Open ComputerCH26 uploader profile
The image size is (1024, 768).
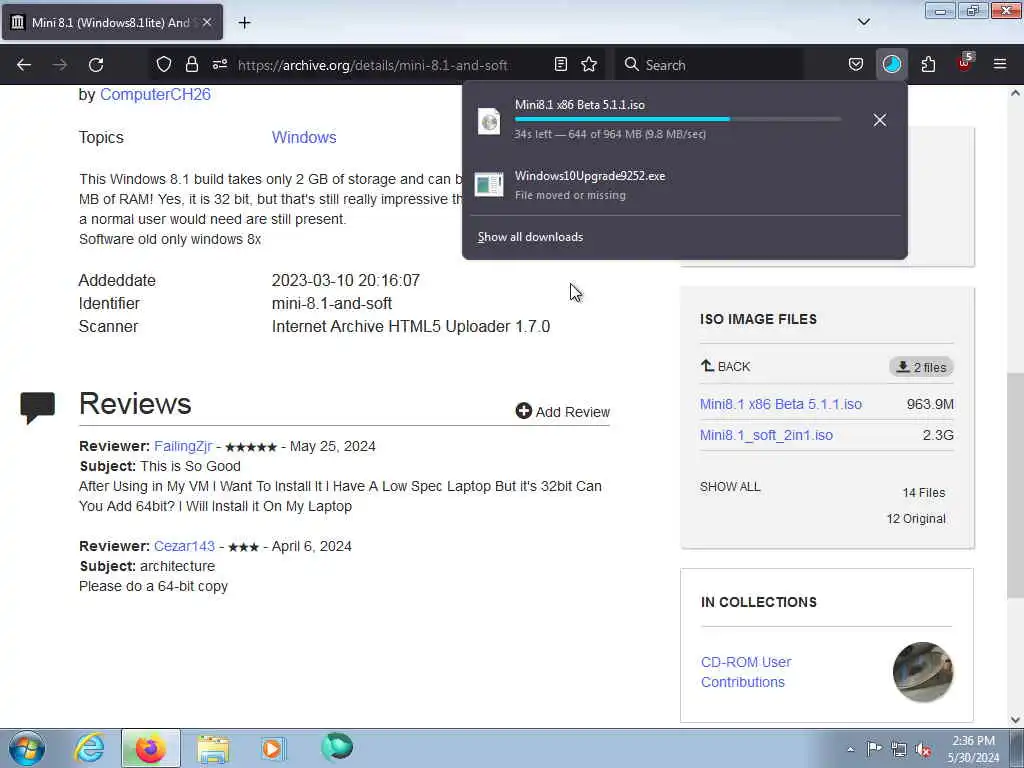155,94
